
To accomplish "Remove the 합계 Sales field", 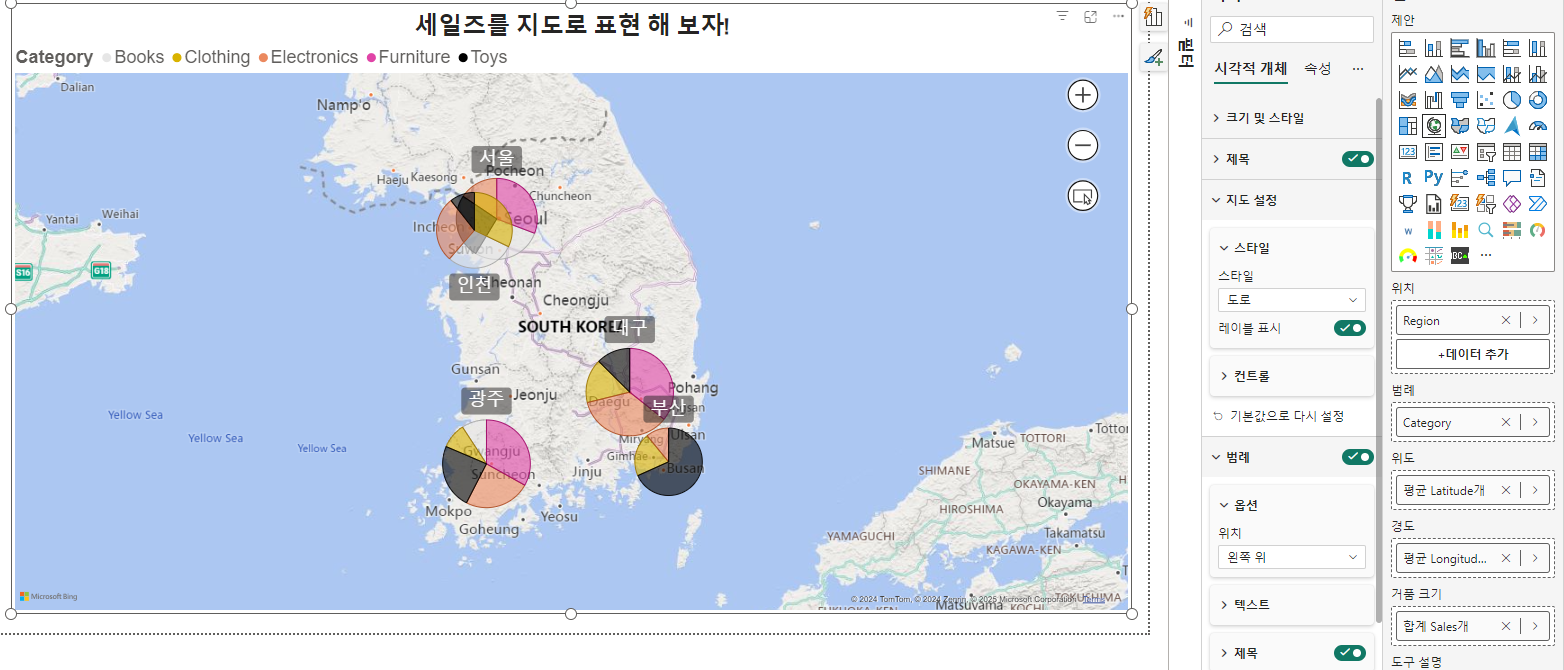I will pos(1506,626).
